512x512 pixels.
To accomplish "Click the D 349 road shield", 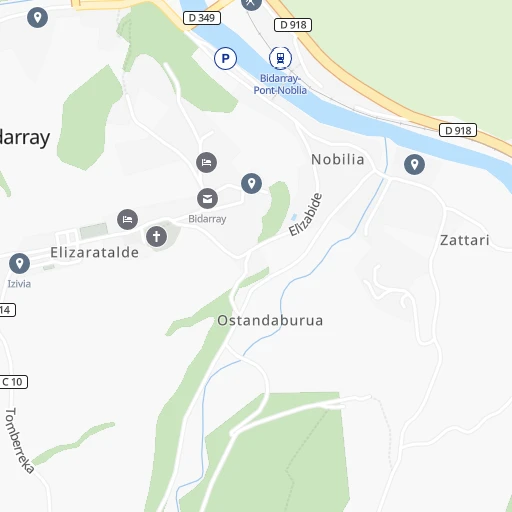I will tap(202, 18).
